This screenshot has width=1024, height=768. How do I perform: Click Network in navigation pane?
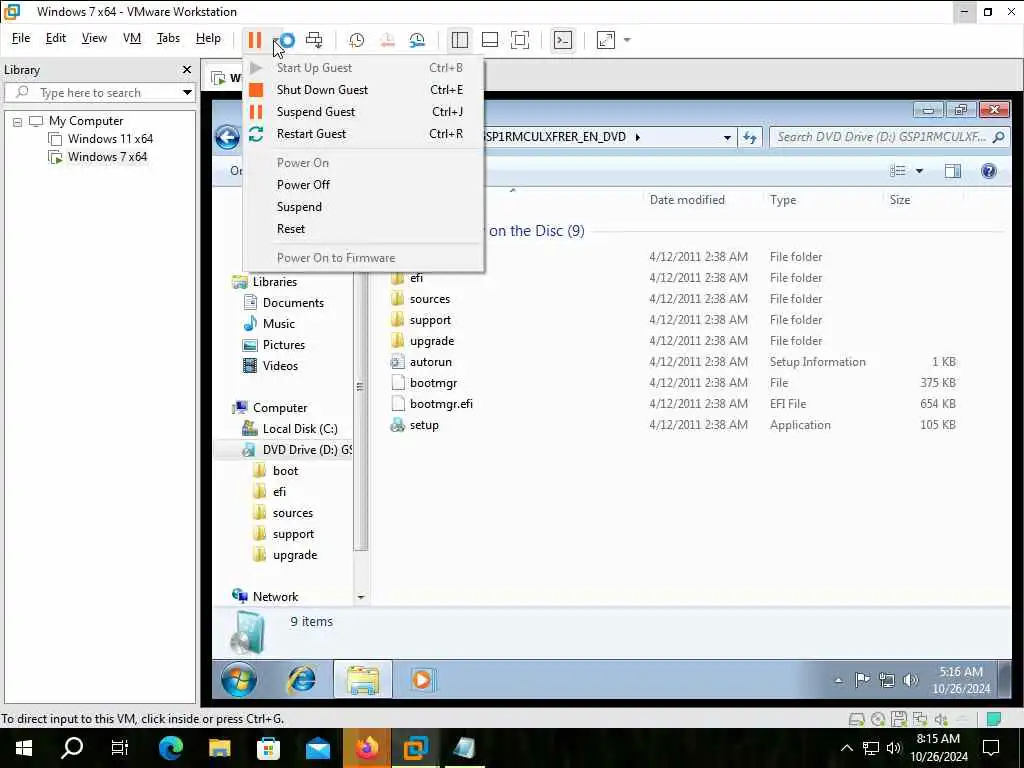[275, 597]
